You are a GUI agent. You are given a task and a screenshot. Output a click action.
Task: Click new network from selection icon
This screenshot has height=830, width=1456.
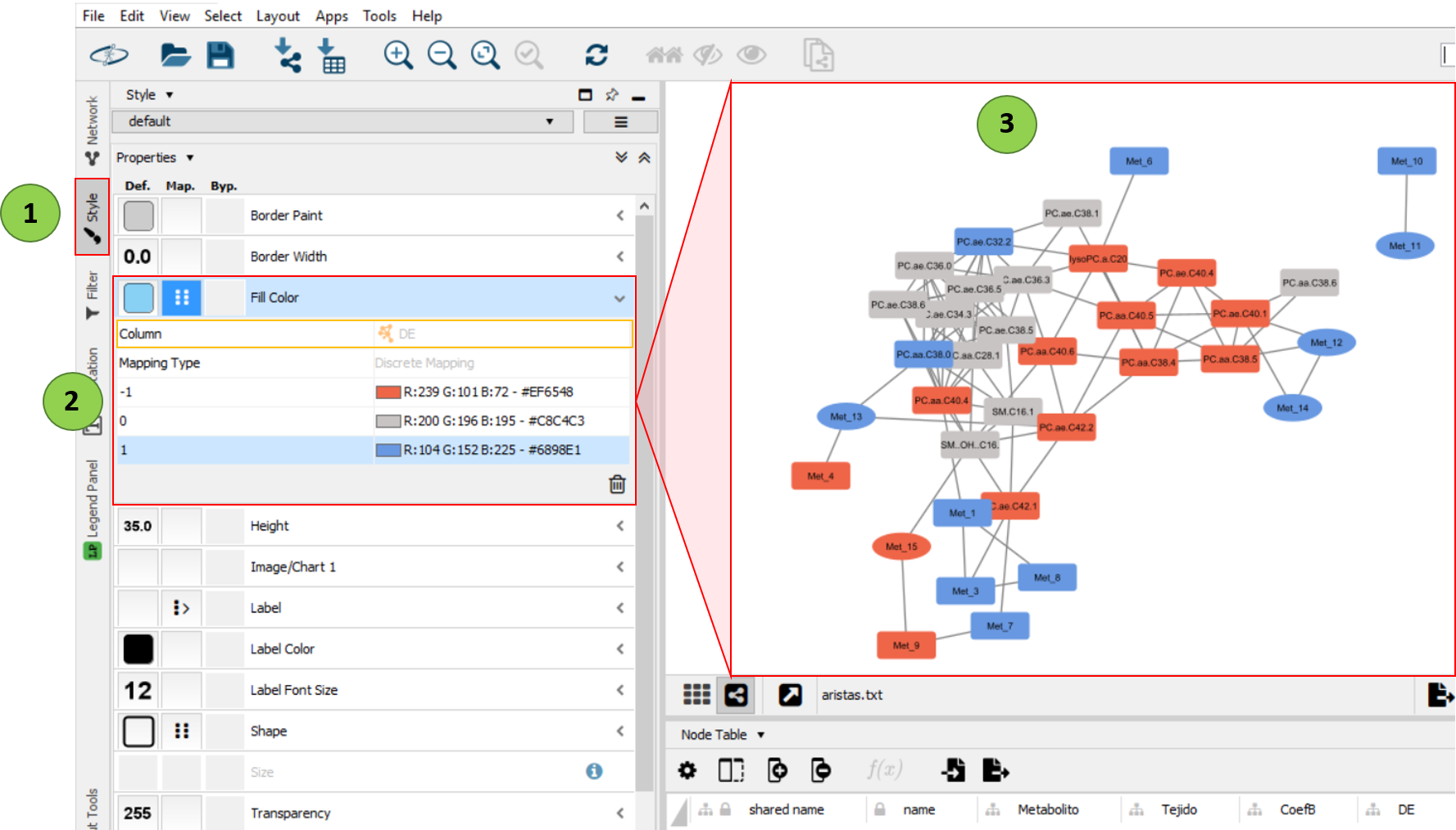tap(818, 55)
